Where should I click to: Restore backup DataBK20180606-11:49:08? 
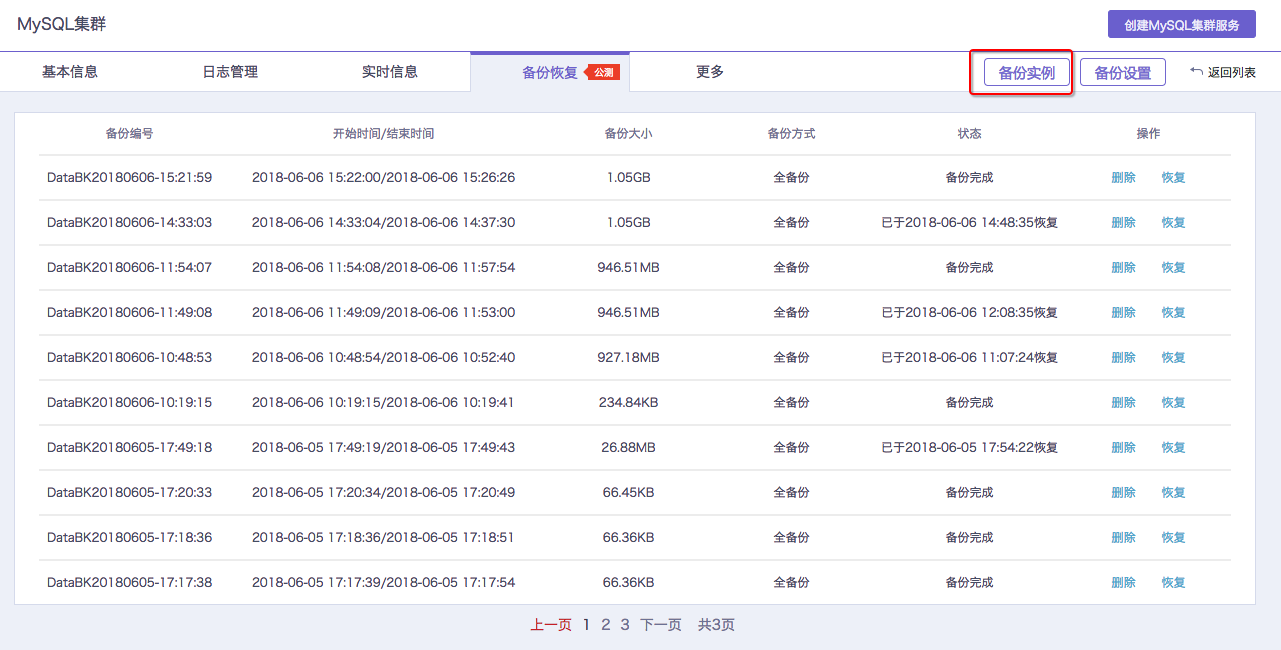click(x=1174, y=313)
